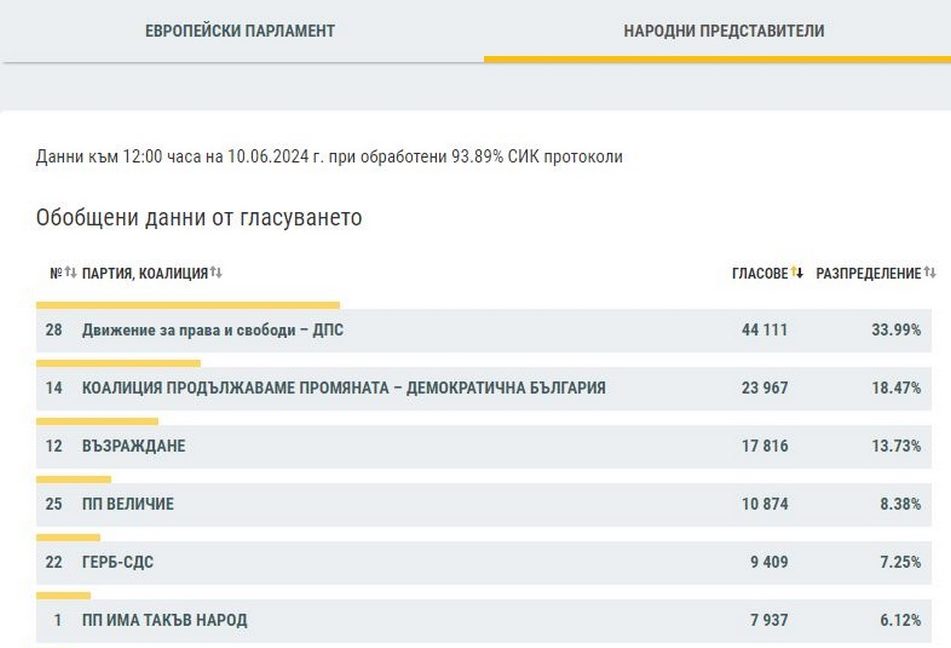Select the ПРОДЪЛЖАВАМЕ ПРОМЯНАТА – ДЕМОКРАТИЧНА БЪЛГАРИЯ row

343,388
